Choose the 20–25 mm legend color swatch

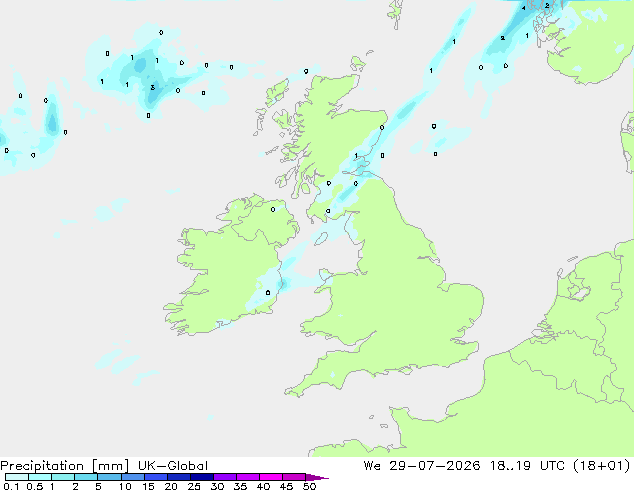178,477
